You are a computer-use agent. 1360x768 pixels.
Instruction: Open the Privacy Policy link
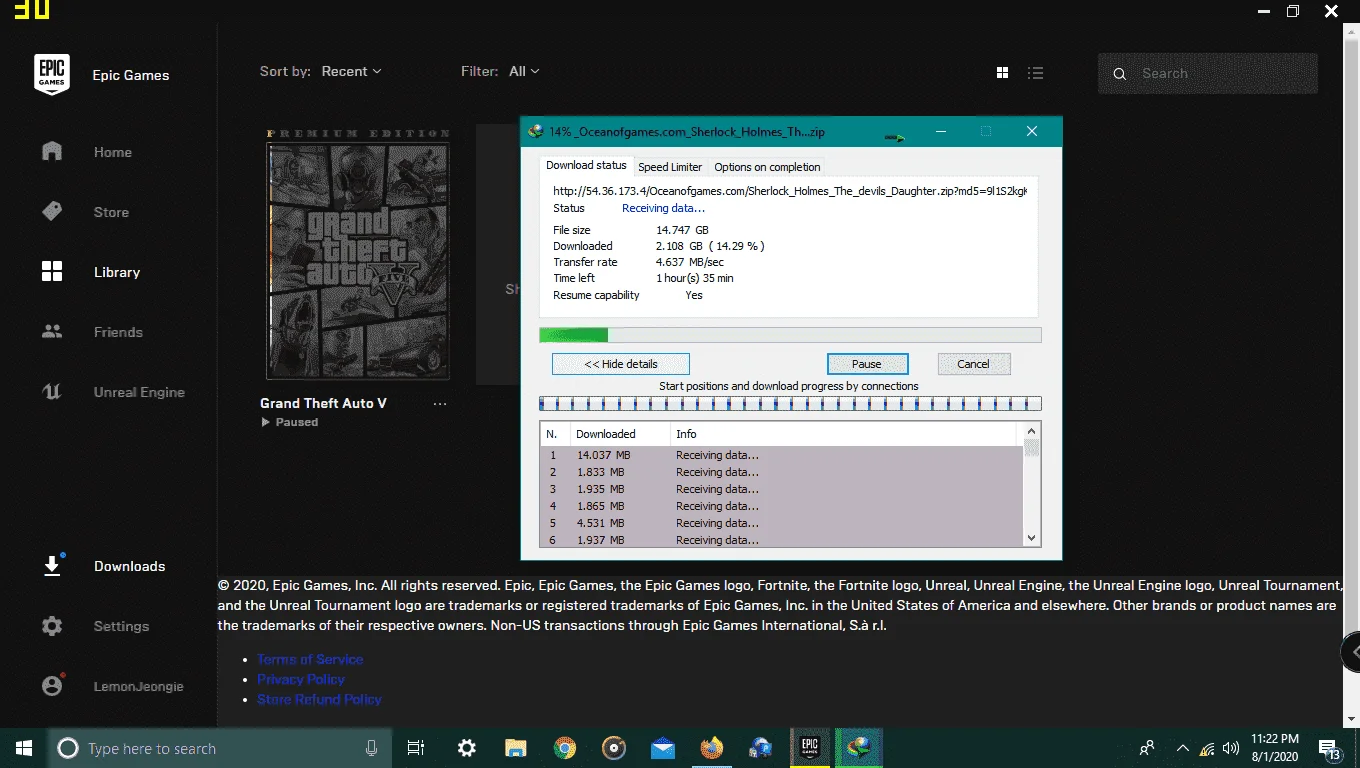pos(301,679)
